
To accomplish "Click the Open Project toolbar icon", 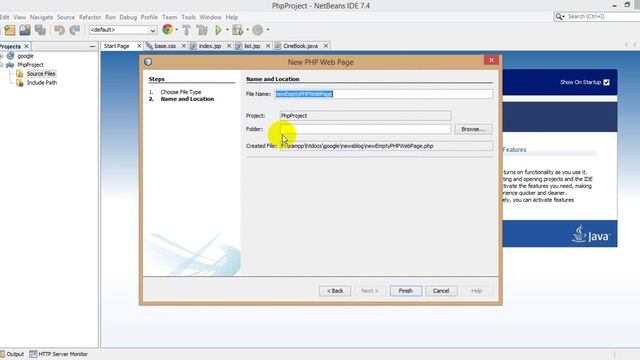I will 25,30.
